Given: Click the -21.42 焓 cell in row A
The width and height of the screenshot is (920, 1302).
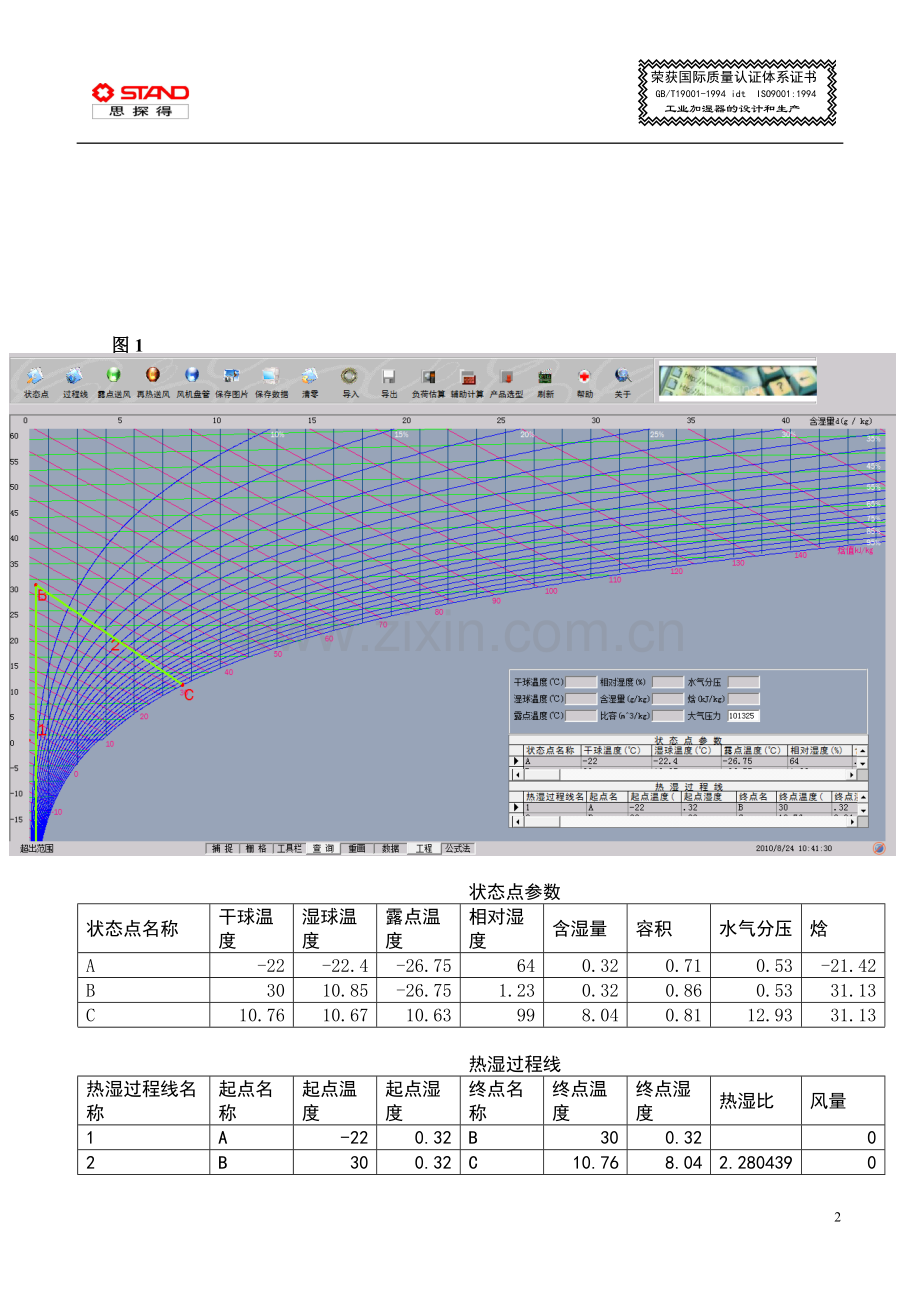Looking at the screenshot, I should tap(843, 966).
